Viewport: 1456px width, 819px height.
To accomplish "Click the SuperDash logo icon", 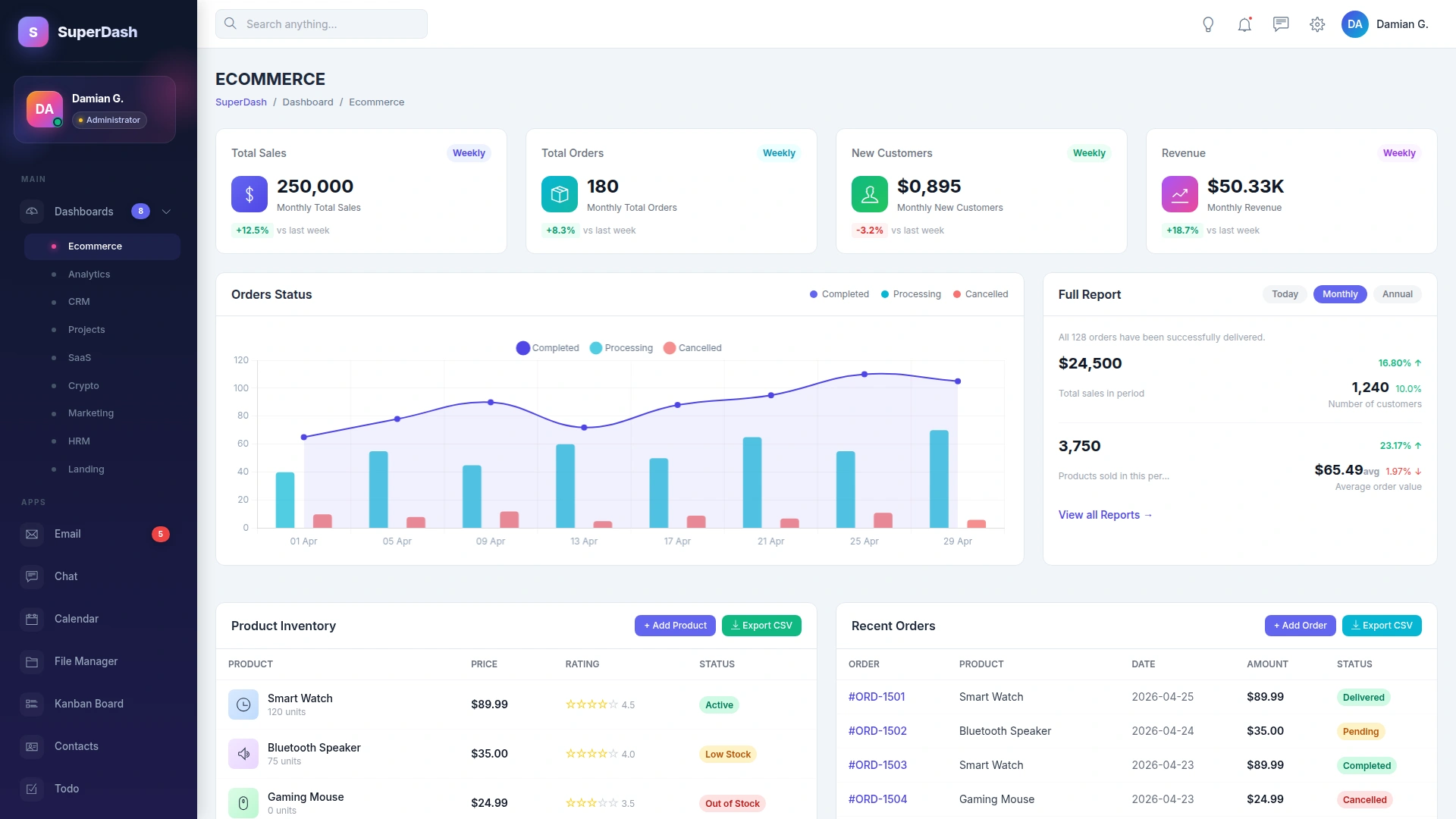I will click(x=33, y=32).
